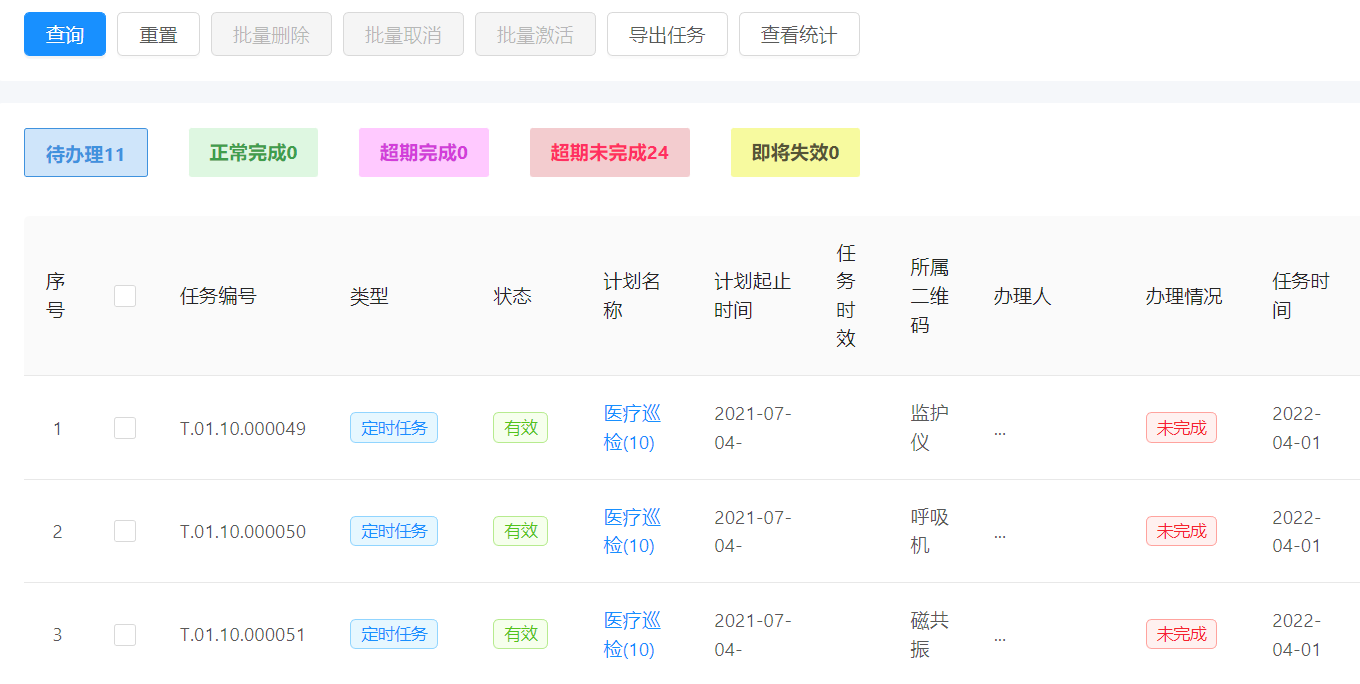1360x684 pixels.
Task: Switch to the 正常完成0 filter tab
Action: (x=253, y=152)
